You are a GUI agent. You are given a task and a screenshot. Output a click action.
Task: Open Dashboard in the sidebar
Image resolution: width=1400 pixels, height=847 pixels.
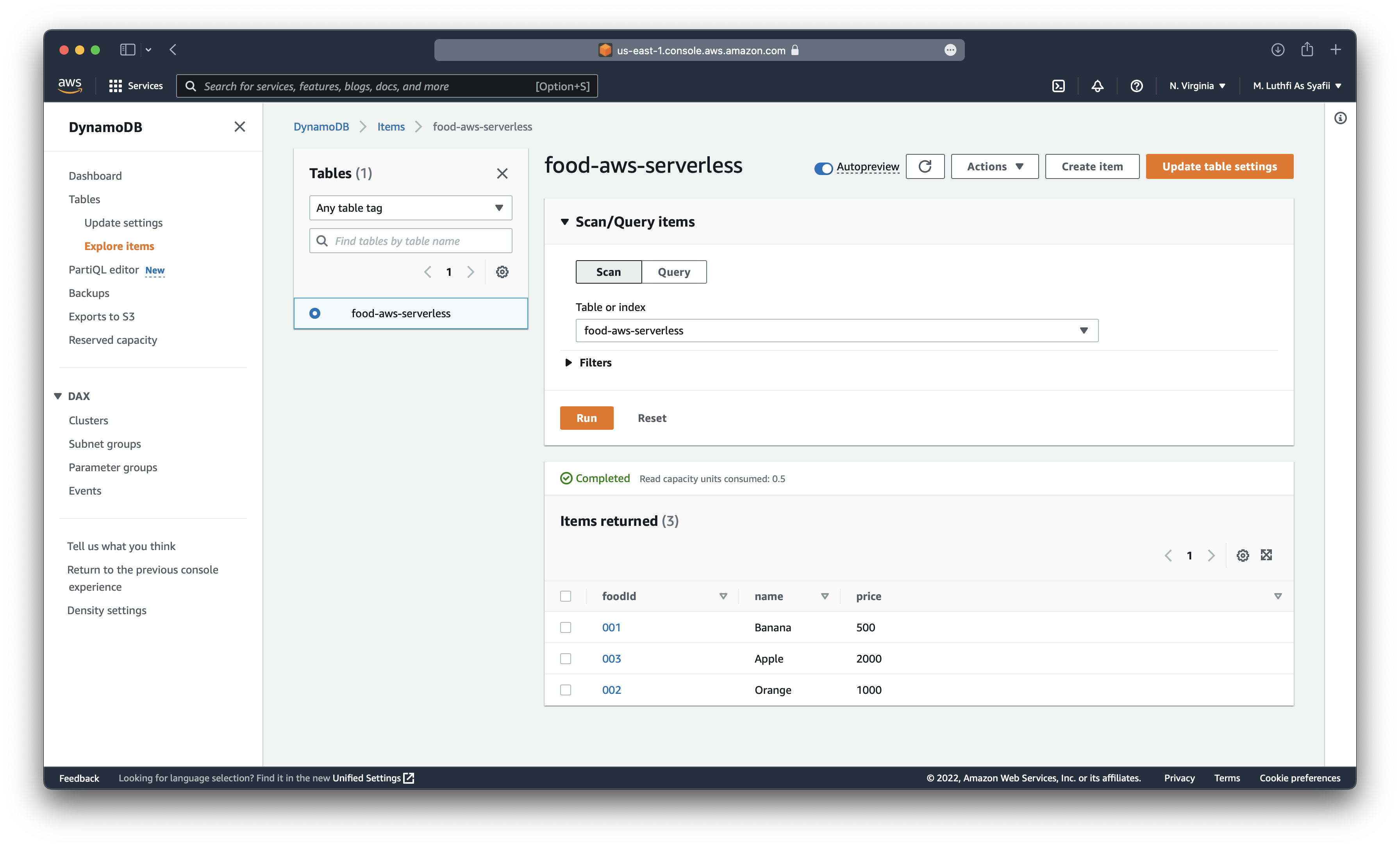(95, 176)
